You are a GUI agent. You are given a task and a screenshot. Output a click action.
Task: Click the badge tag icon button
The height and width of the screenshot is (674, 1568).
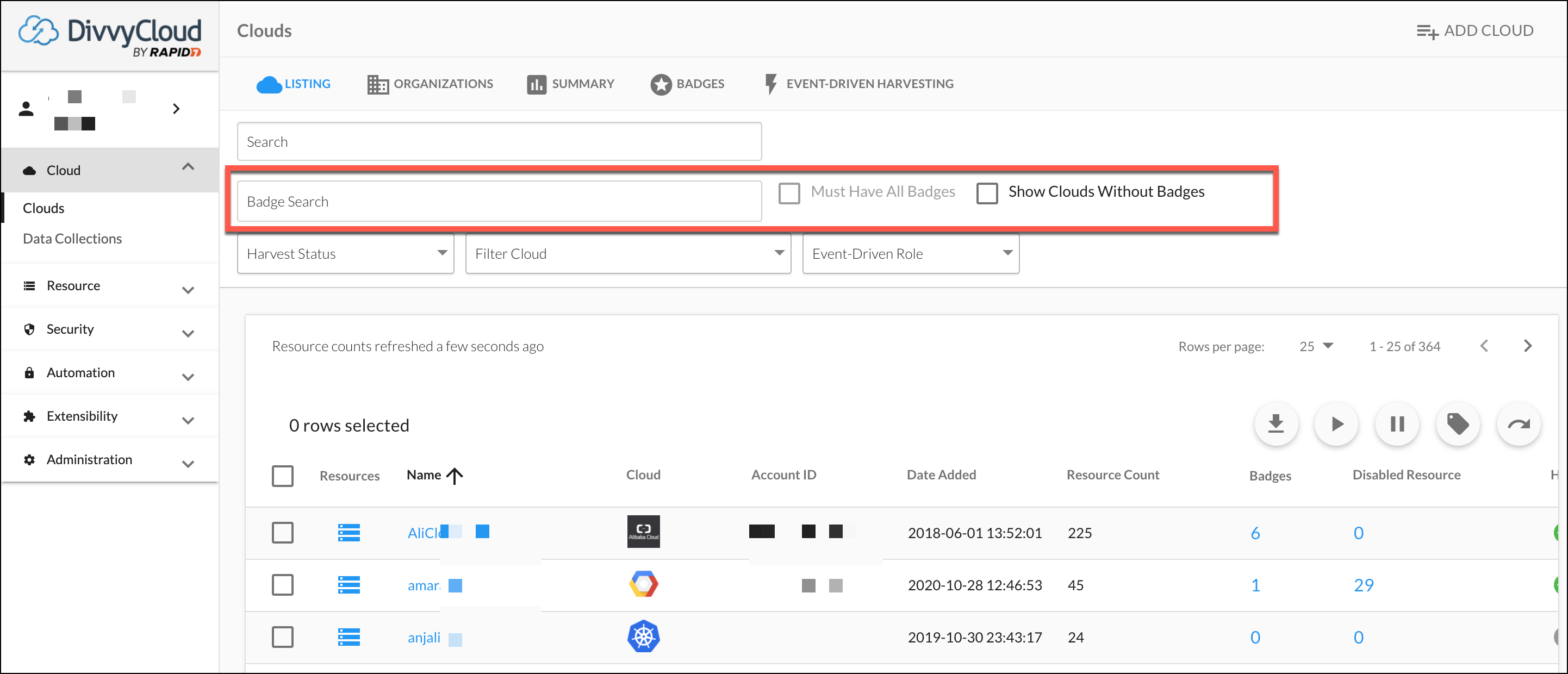pyautogui.click(x=1458, y=424)
